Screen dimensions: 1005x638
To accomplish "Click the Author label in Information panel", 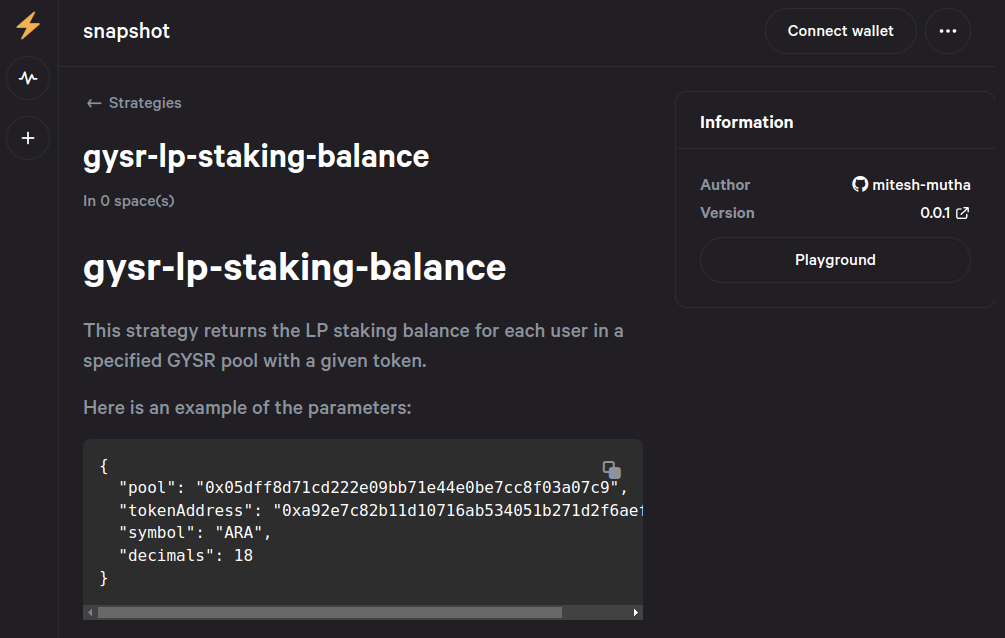I will pos(725,185).
